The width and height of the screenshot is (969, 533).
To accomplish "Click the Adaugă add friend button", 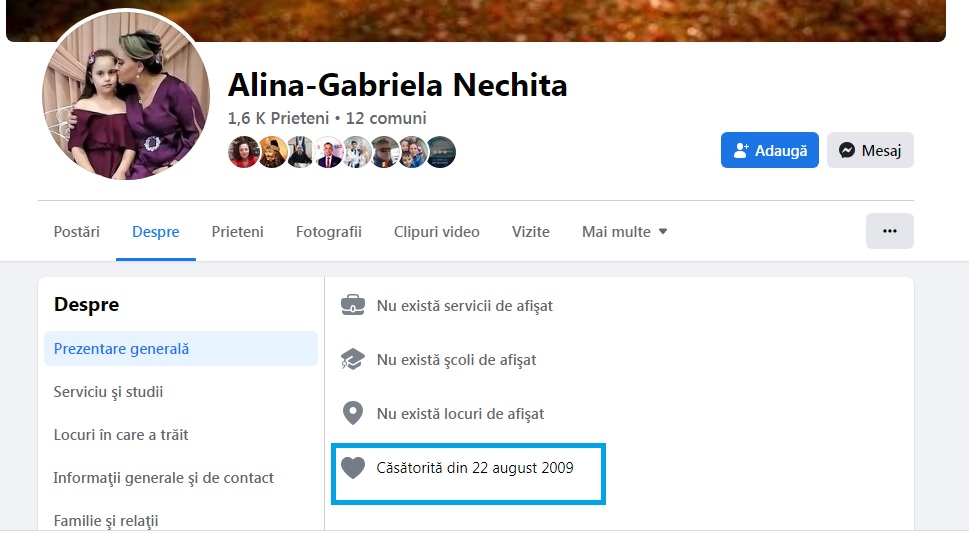I will point(770,150).
